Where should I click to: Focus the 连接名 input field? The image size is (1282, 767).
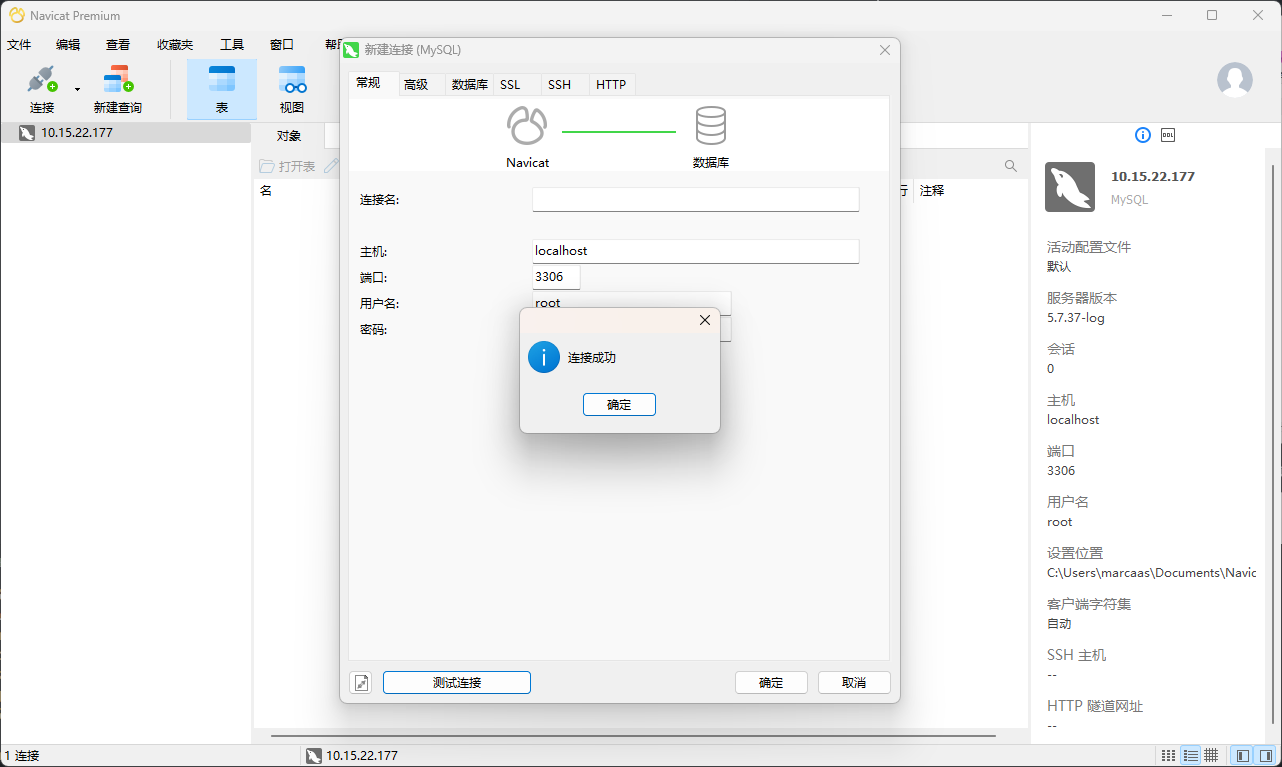pyautogui.click(x=696, y=199)
